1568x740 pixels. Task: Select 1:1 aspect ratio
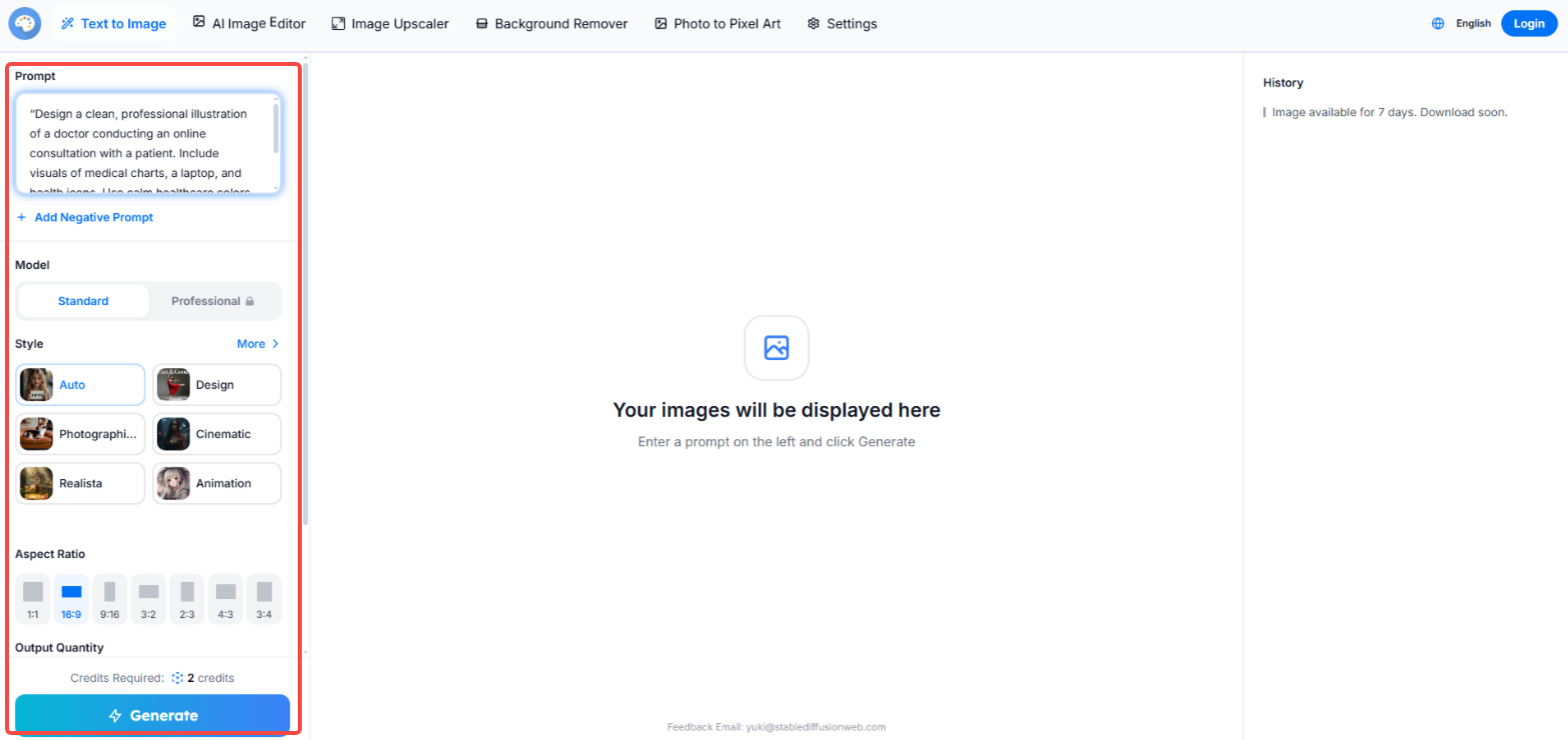tap(33, 599)
